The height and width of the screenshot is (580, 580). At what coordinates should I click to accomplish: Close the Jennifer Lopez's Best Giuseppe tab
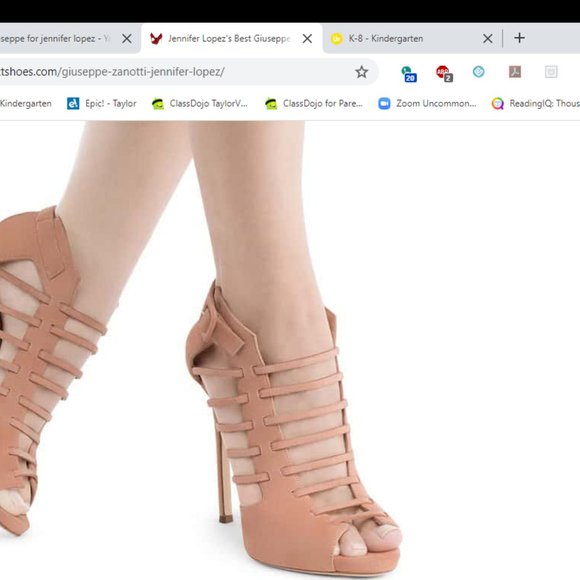point(307,38)
